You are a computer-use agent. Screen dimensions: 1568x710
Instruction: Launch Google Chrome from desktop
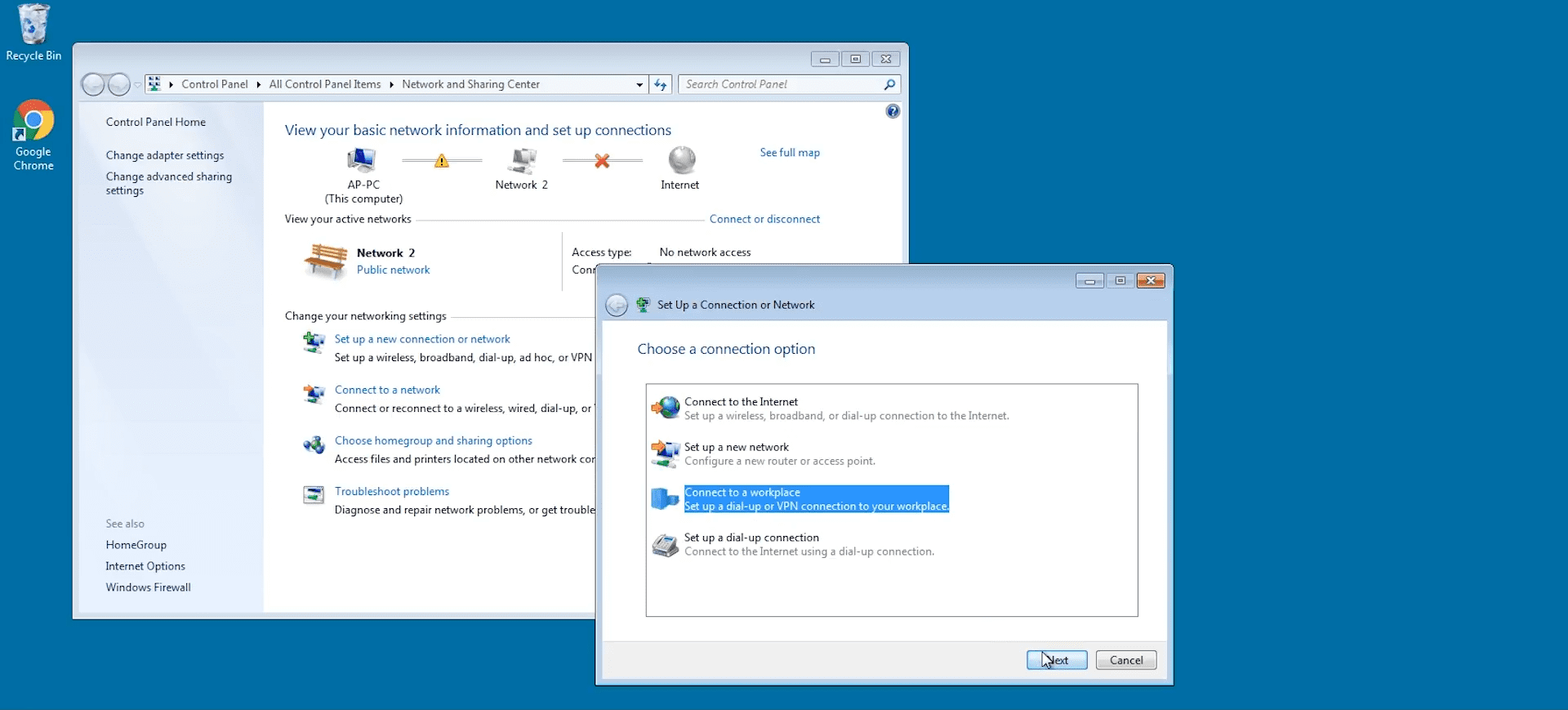pyautogui.click(x=33, y=135)
